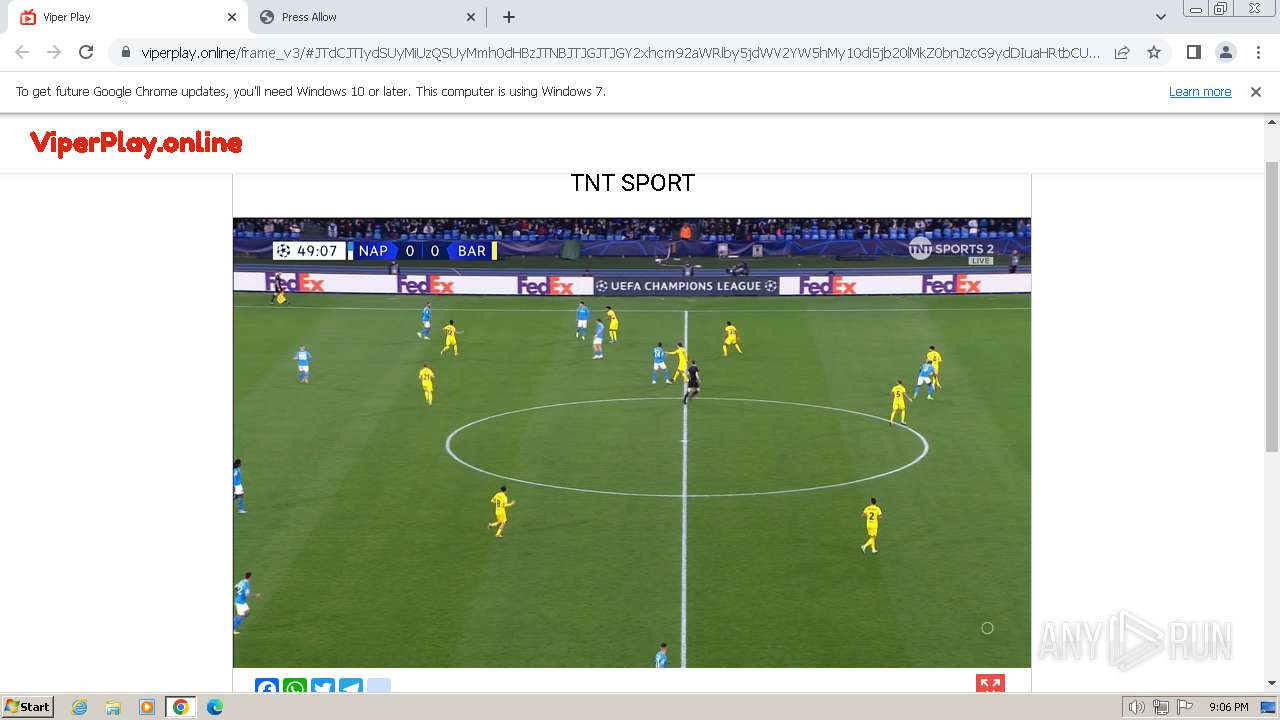Open Windows Explorer from taskbar
The width and height of the screenshot is (1280, 720).
click(113, 707)
